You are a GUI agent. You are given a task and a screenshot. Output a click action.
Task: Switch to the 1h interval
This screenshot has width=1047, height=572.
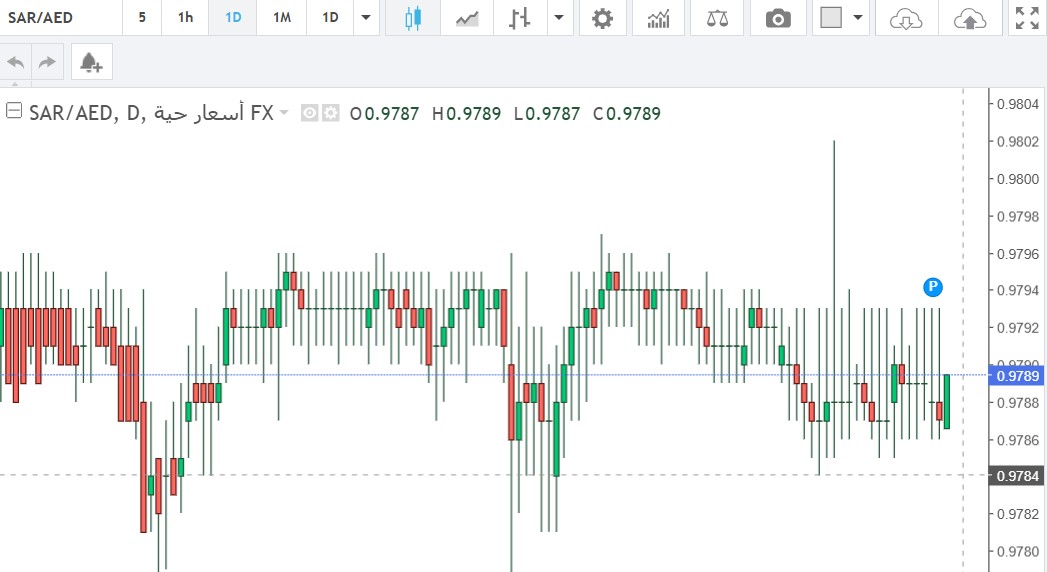click(185, 17)
